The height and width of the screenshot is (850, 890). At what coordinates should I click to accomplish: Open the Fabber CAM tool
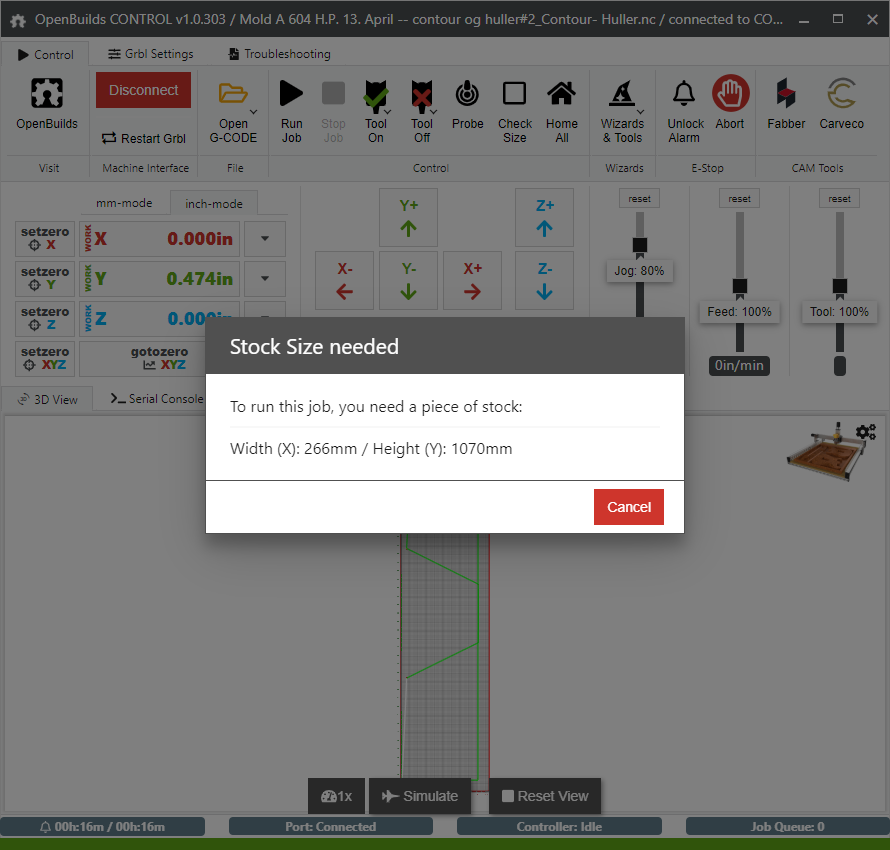point(786,94)
